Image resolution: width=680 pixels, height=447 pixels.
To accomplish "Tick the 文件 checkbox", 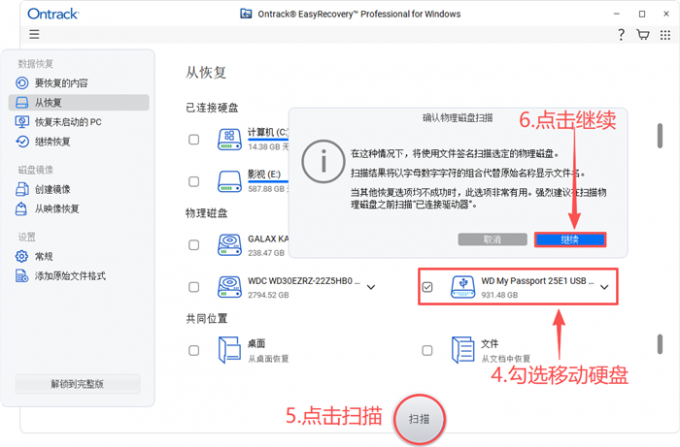I will pyautogui.click(x=427, y=350).
